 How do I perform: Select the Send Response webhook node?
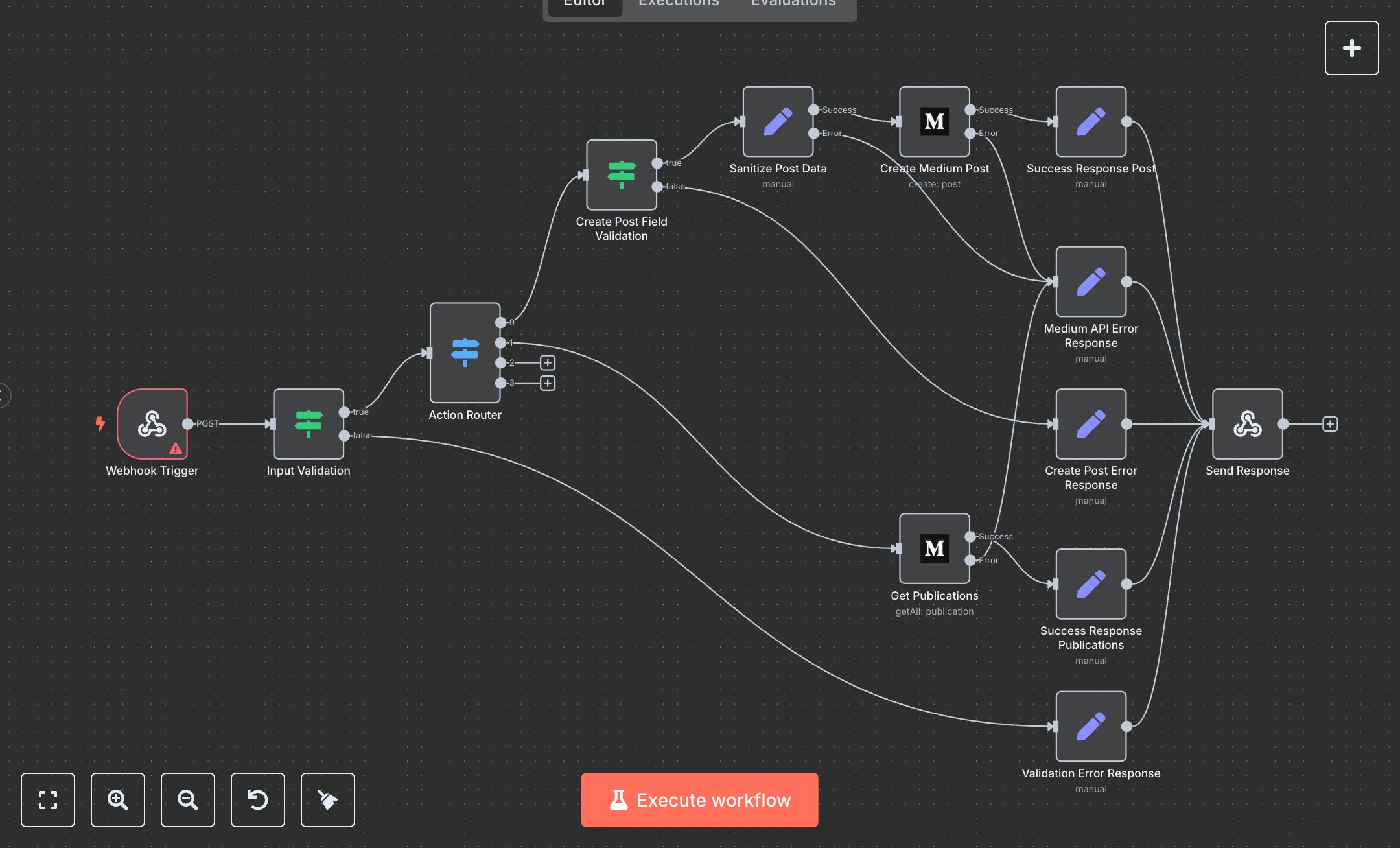[1247, 424]
